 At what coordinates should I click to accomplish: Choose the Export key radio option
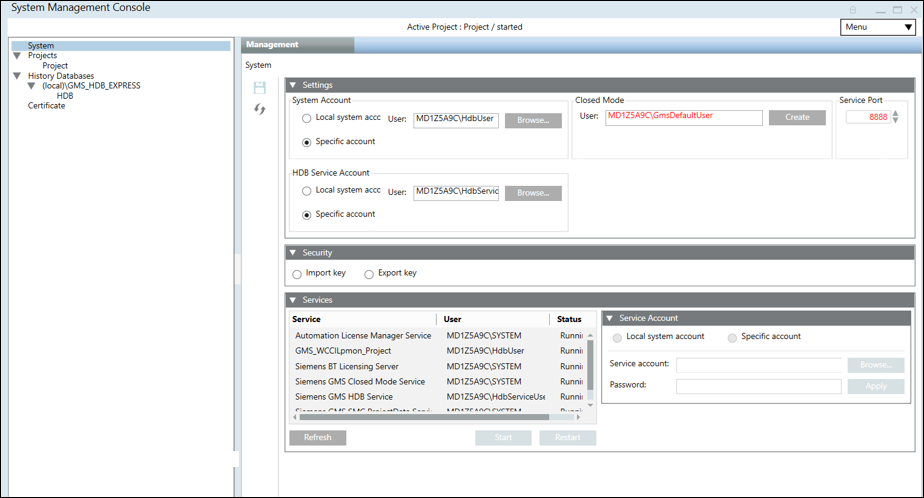(369, 274)
